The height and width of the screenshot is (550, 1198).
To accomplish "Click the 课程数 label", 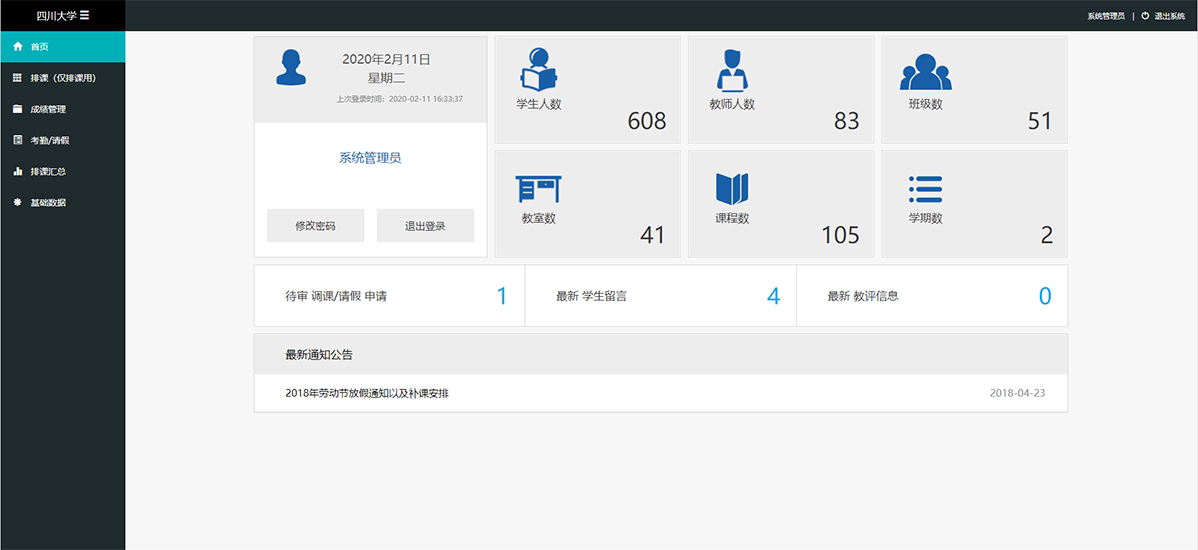I will coord(732,218).
